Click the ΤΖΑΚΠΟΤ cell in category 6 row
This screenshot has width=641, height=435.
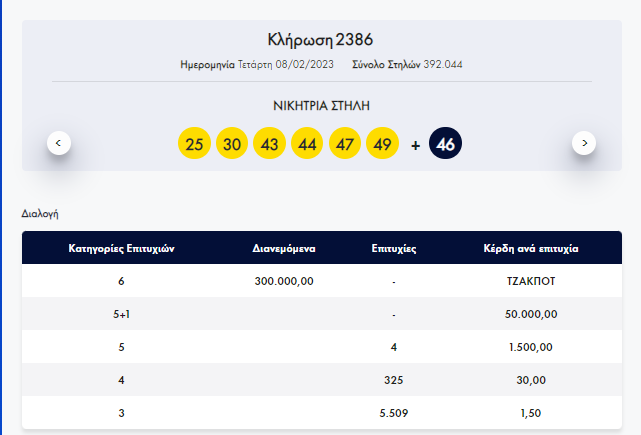coord(531,281)
